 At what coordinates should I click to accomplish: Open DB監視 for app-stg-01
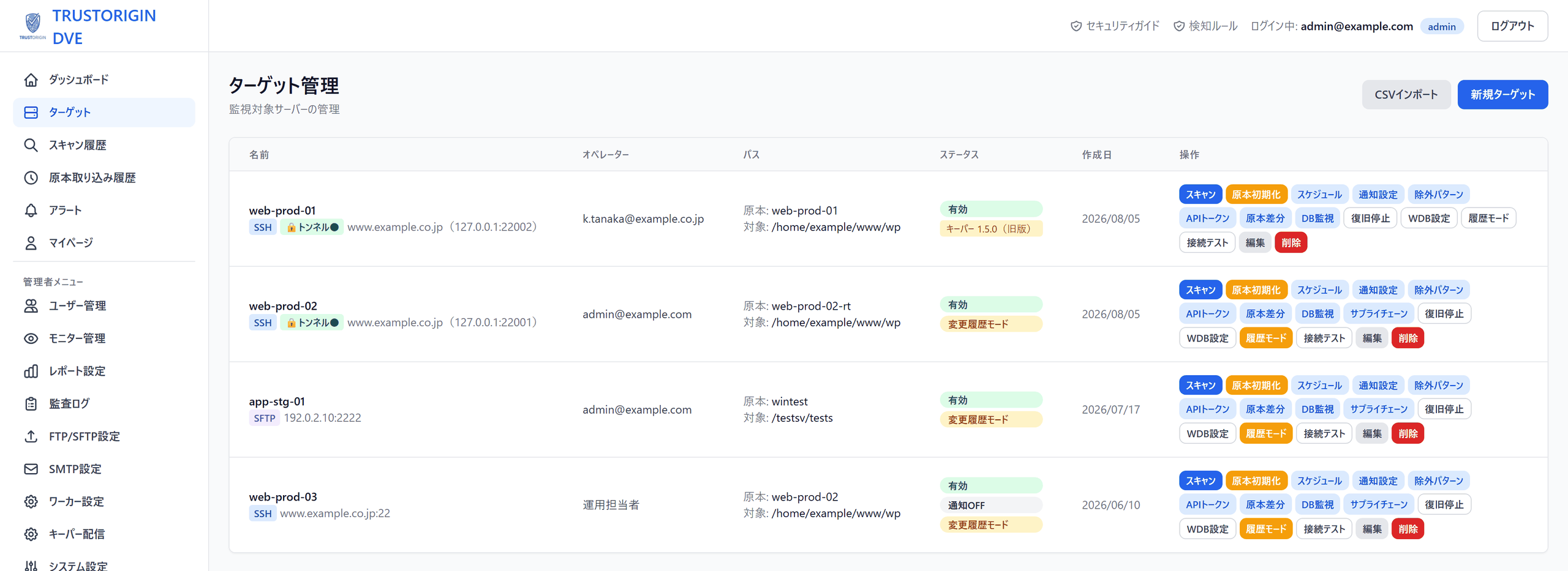click(1317, 409)
